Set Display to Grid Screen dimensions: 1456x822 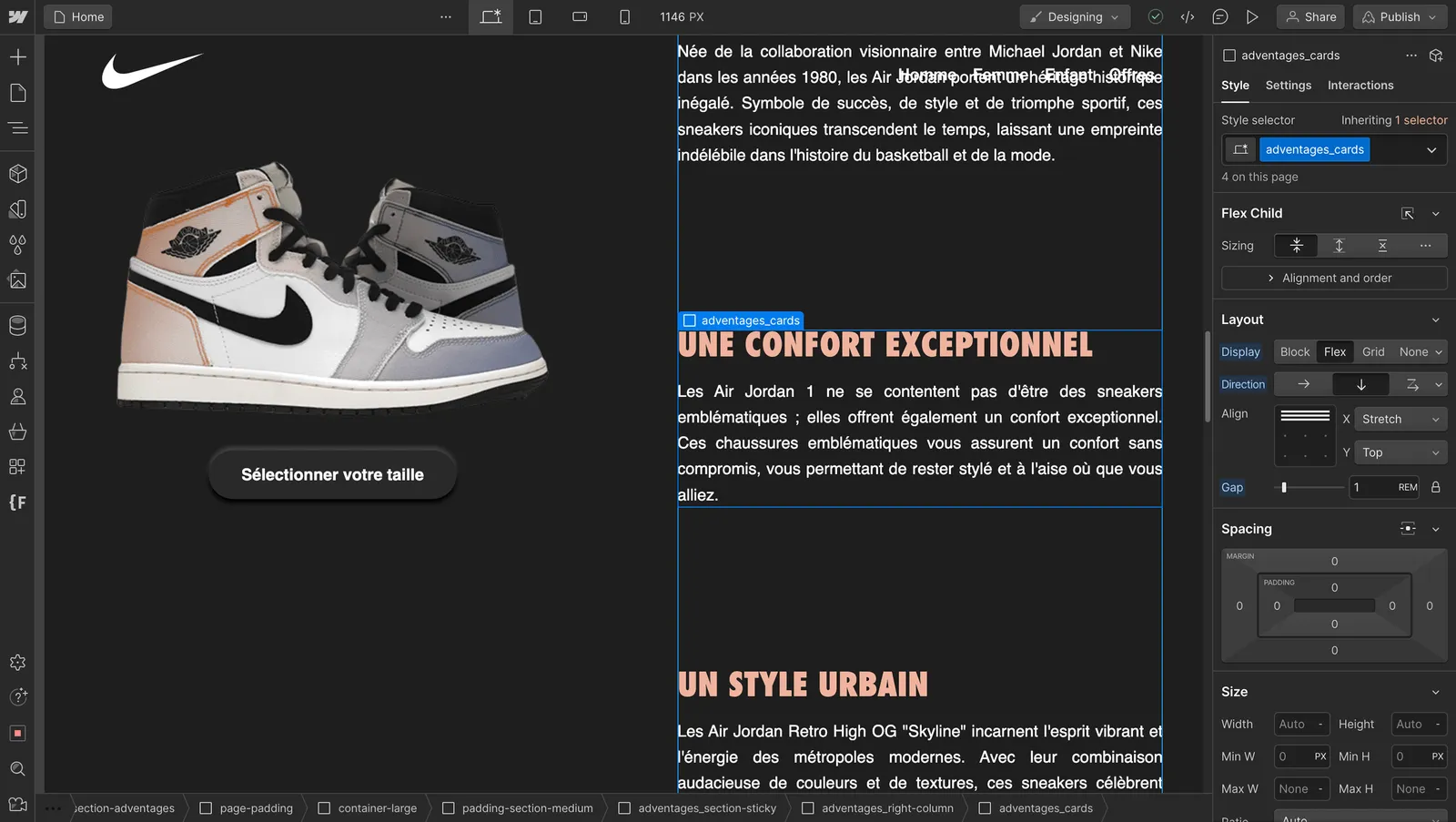(x=1373, y=351)
